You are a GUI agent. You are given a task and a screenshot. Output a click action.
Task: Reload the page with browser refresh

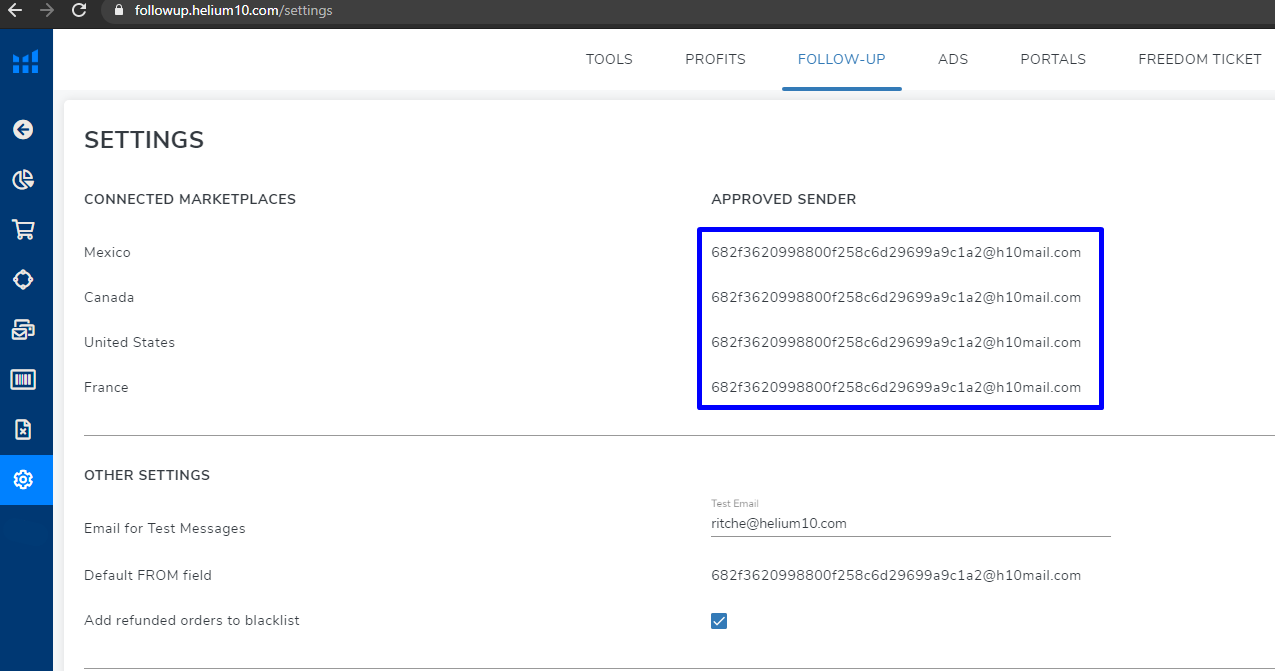tap(79, 11)
